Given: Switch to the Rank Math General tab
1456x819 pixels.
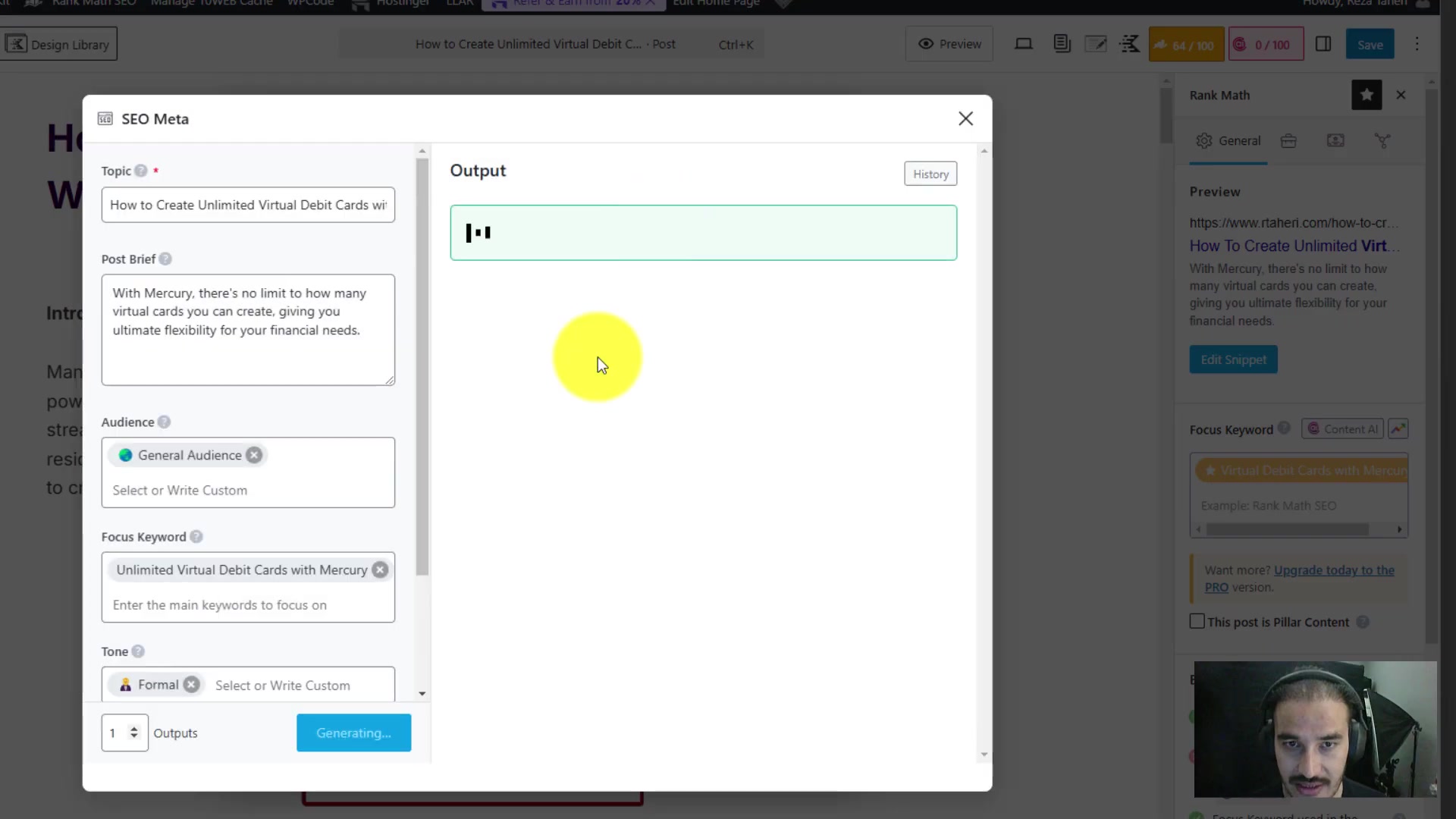Looking at the screenshot, I should (x=1228, y=141).
